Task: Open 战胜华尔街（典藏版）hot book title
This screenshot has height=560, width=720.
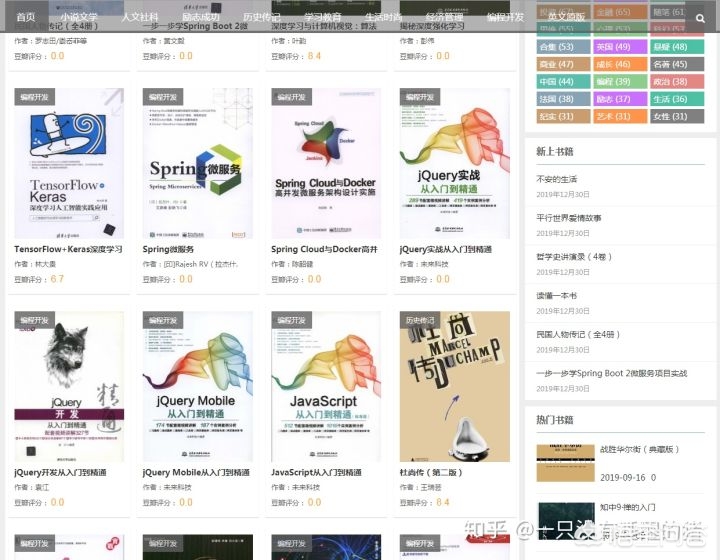Action: [639, 449]
